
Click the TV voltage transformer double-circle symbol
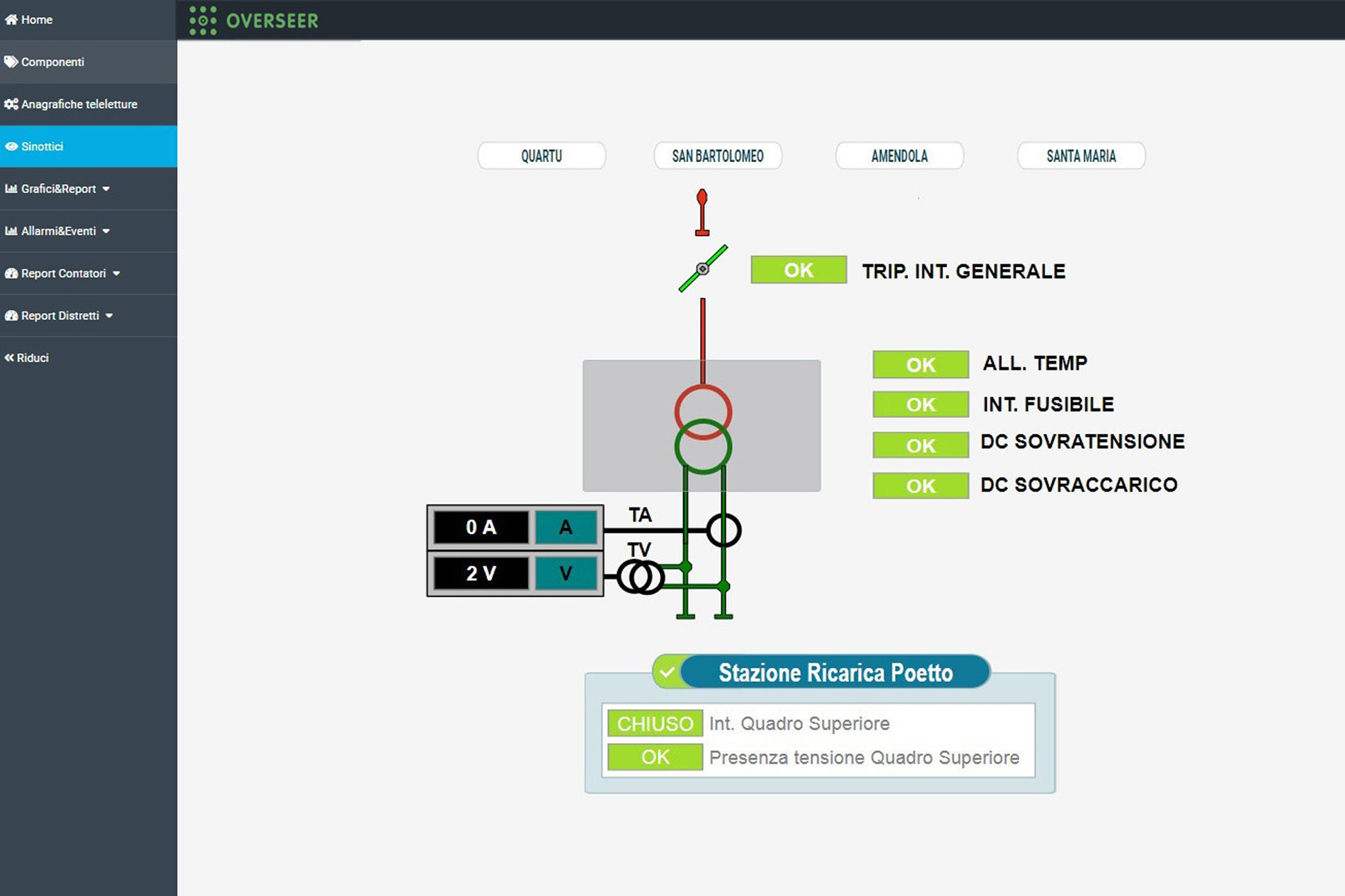click(641, 577)
